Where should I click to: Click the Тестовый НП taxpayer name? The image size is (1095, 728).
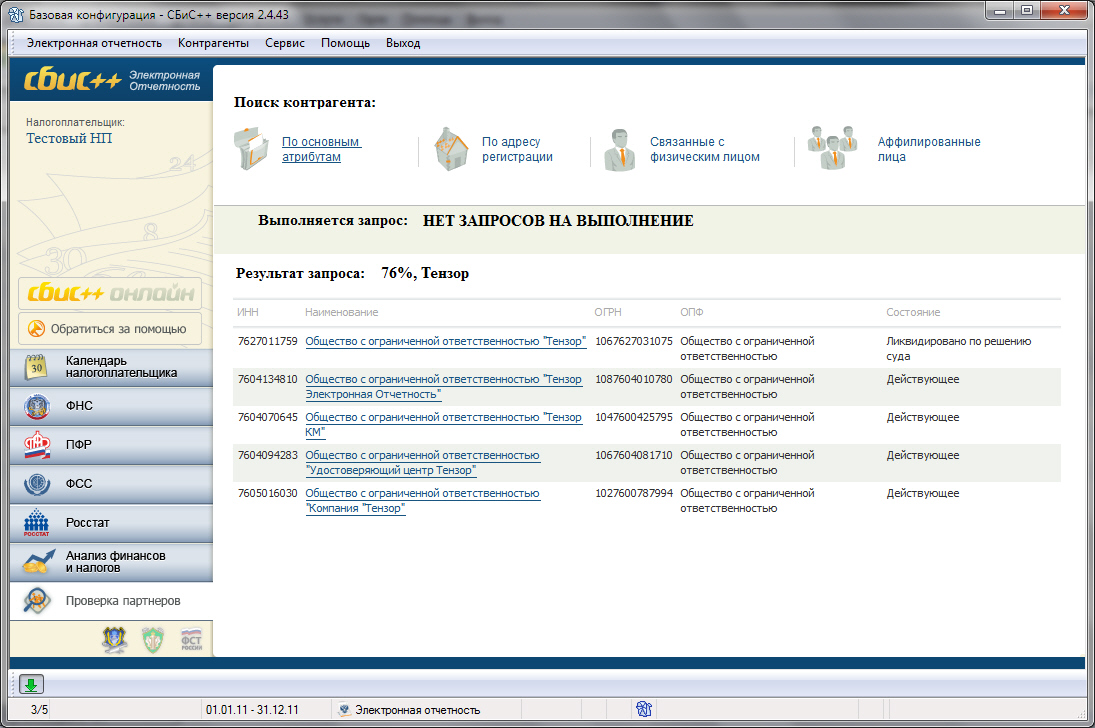coord(69,138)
